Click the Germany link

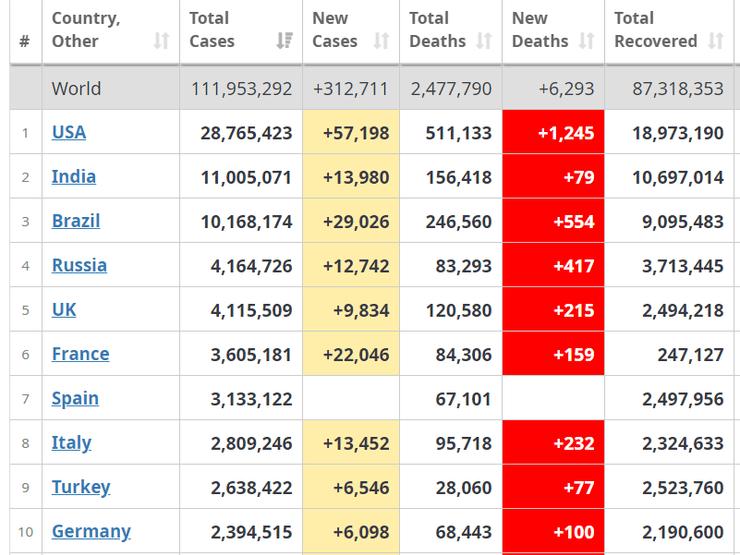[x=91, y=531]
